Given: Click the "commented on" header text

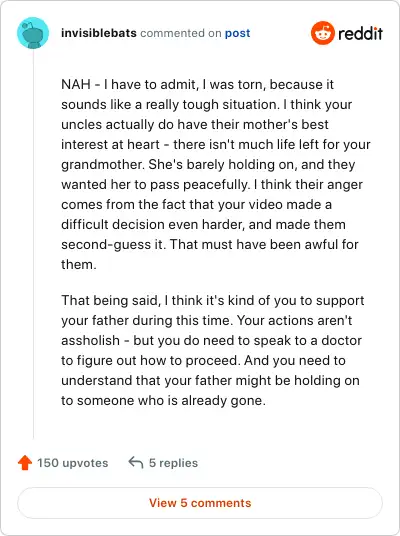Looking at the screenshot, I should point(181,33).
